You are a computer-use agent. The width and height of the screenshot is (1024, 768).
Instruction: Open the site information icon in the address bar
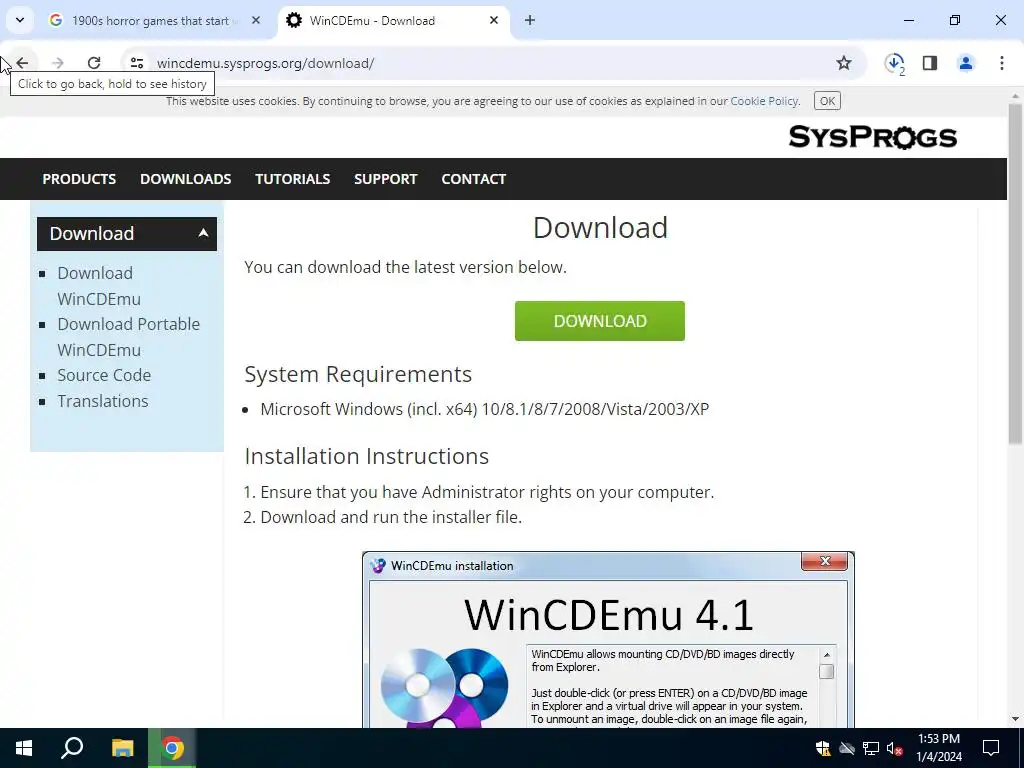pos(136,63)
